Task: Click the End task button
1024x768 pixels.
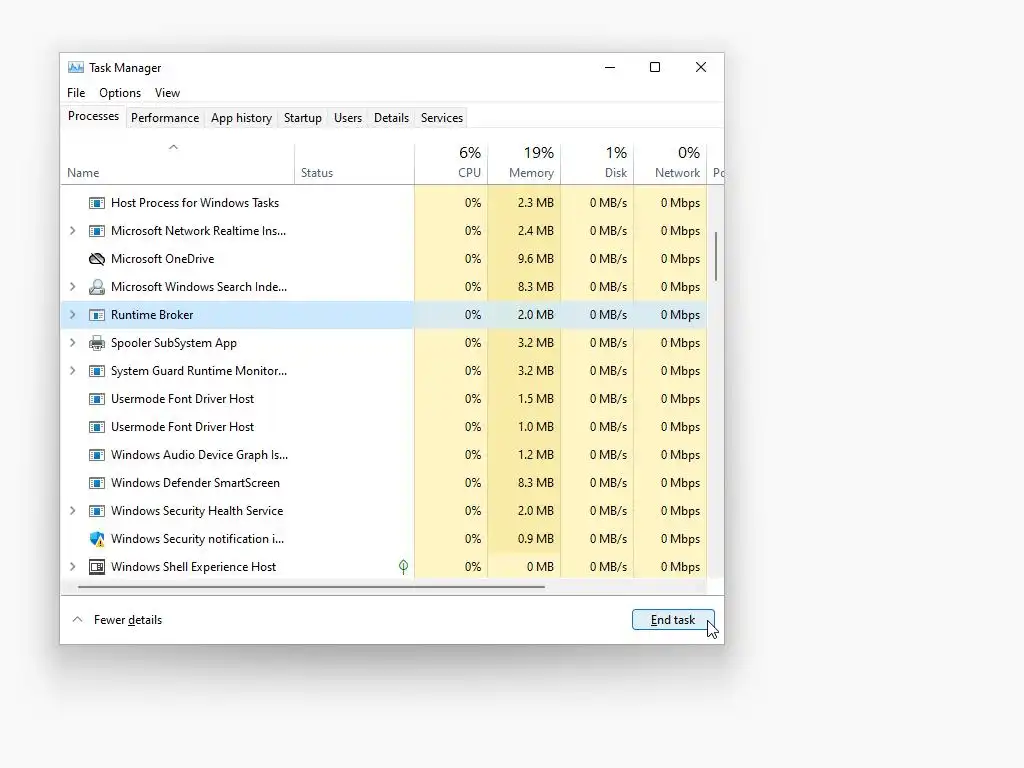Action: [673, 620]
